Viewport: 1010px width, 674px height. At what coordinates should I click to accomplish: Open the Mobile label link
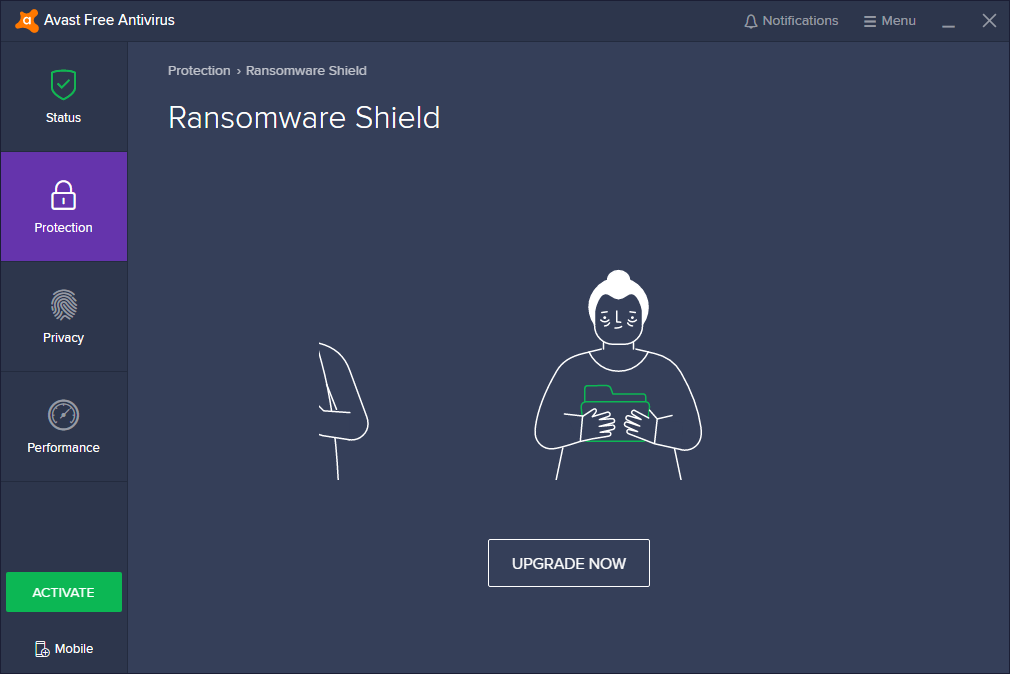(74, 649)
